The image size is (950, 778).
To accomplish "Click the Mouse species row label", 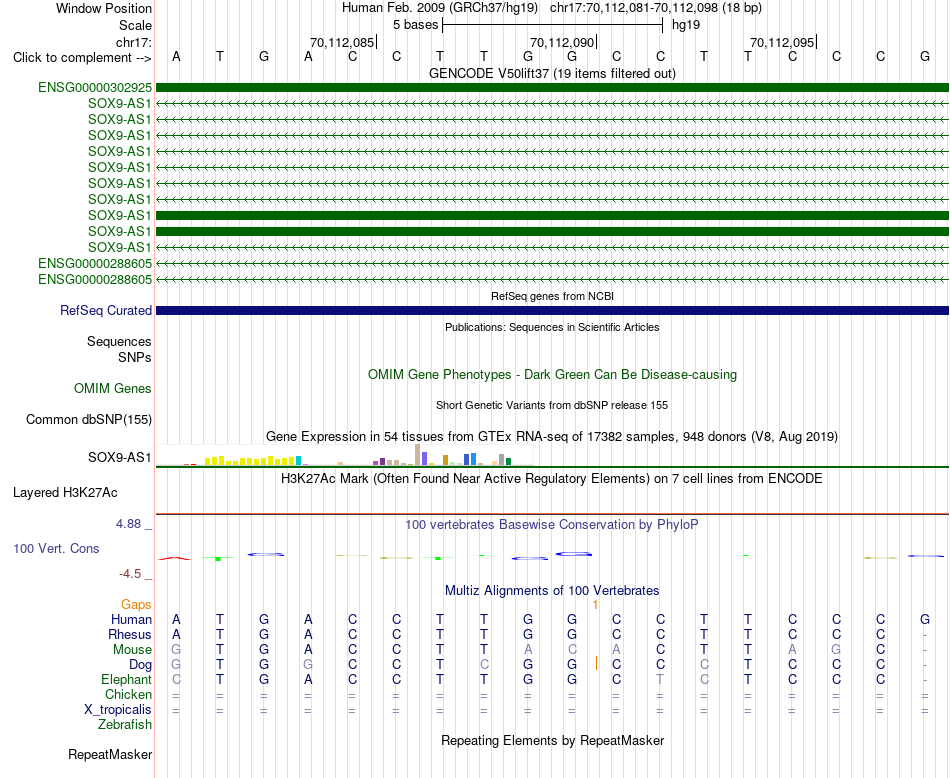I will [132, 650].
